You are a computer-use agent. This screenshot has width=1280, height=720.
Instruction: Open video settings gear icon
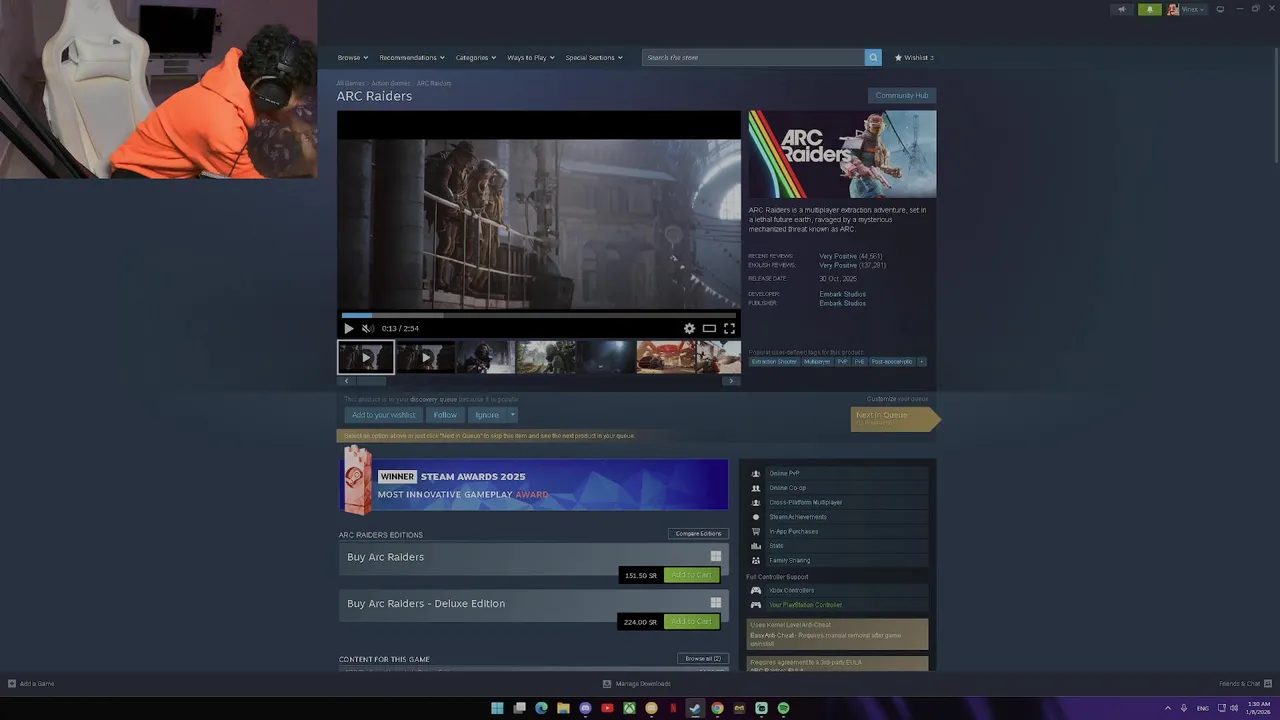pyautogui.click(x=689, y=328)
